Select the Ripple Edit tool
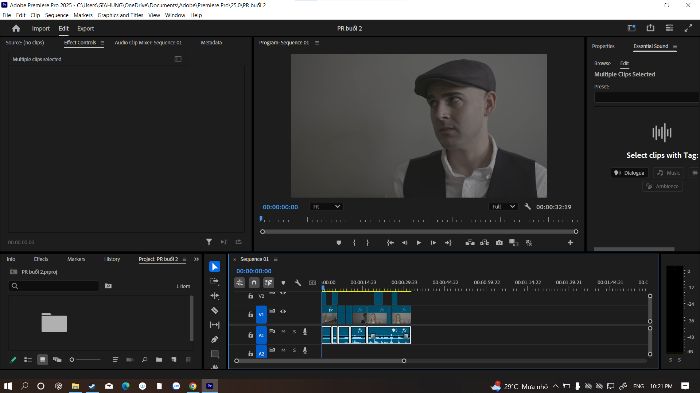The height and width of the screenshot is (393, 700). tap(215, 296)
